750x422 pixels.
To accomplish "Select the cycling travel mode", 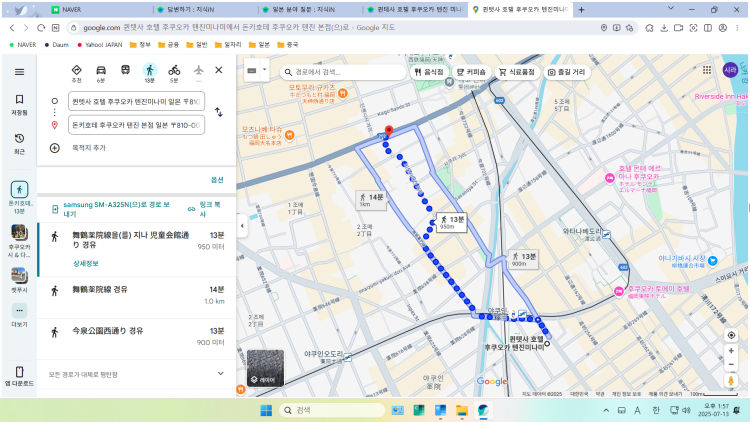I will (174, 73).
